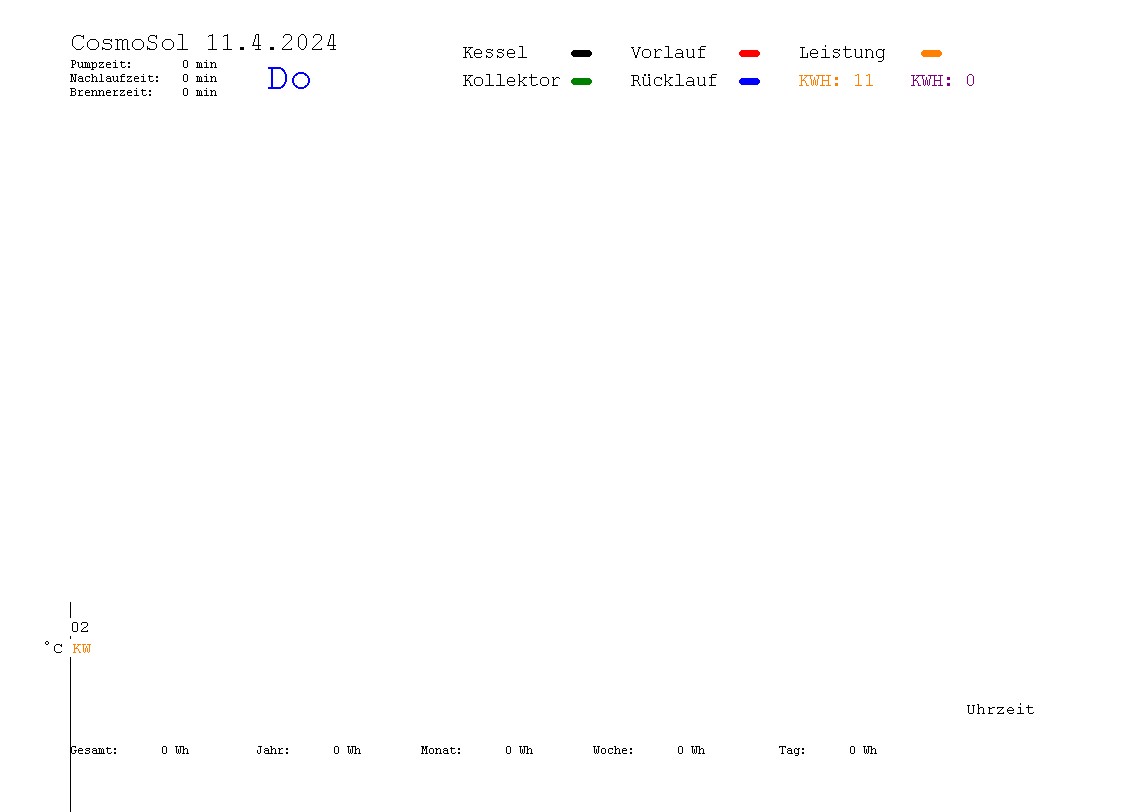Select the blue 'Do' weekday label
Viewport: 1148px width, 812px height.
[289, 78]
